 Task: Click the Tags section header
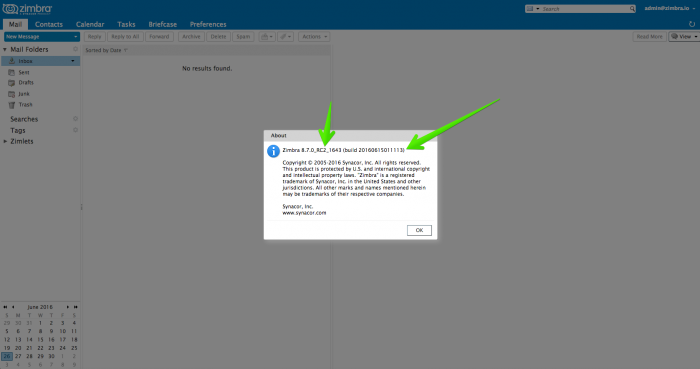18,130
